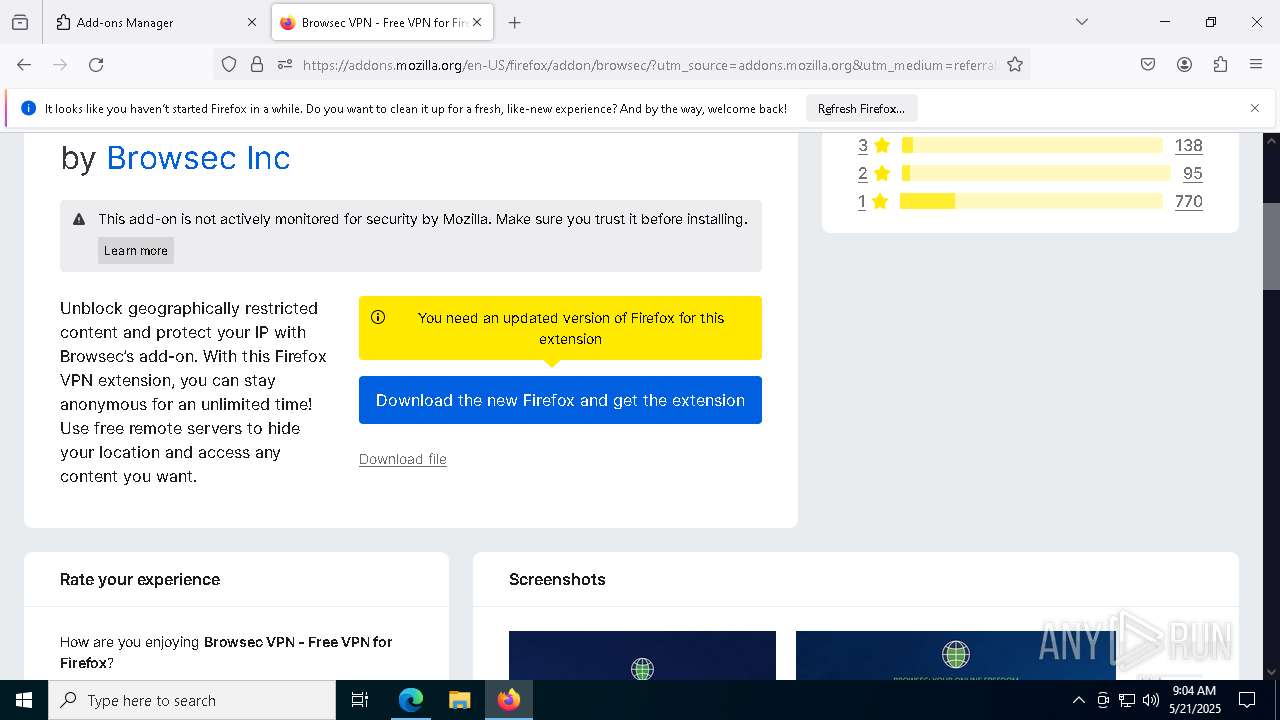Click the 2 star rating bar
Image resolution: width=1280 pixels, height=720 pixels.
[1036, 173]
